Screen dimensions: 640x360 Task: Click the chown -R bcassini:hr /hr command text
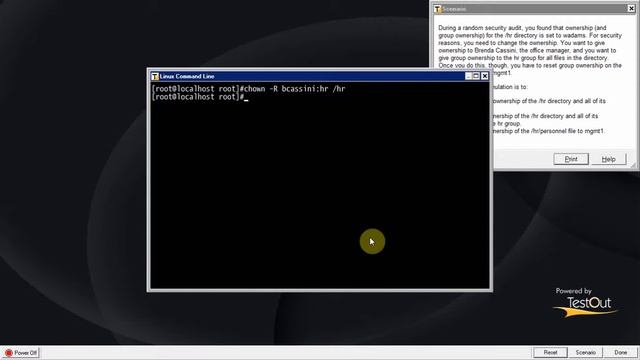tap(294, 89)
